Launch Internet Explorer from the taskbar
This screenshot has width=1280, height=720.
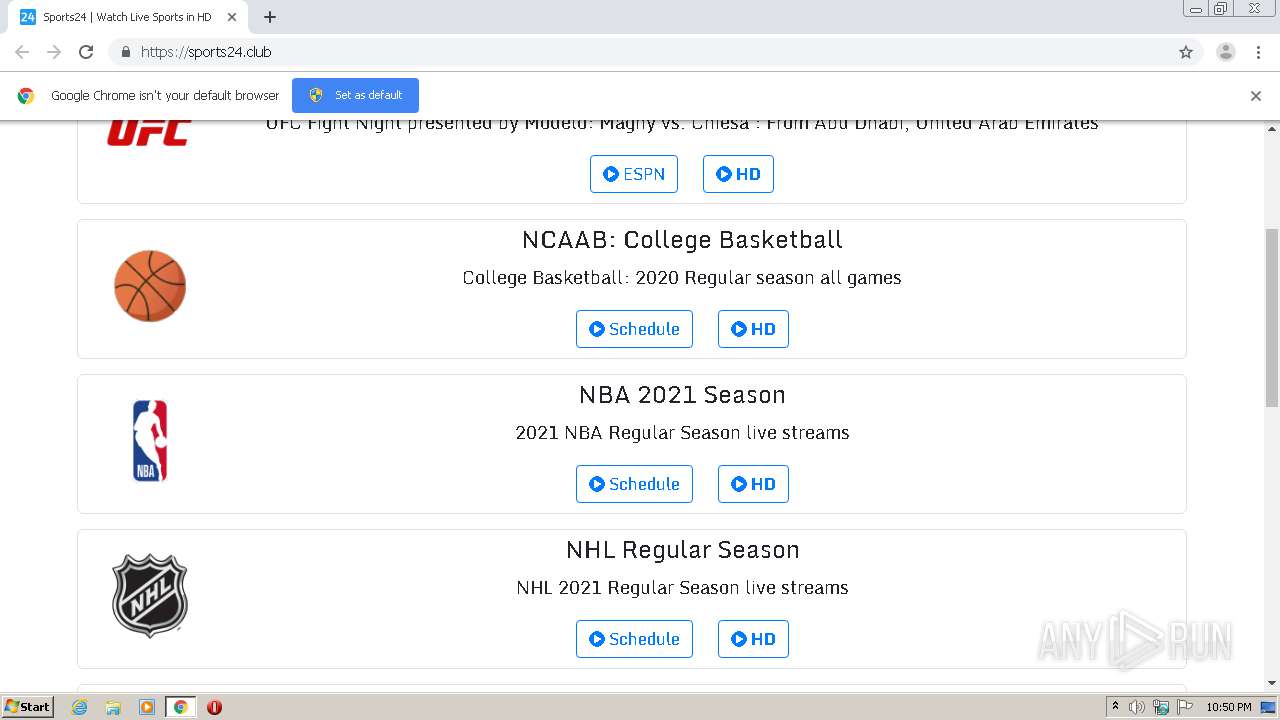pyautogui.click(x=80, y=707)
